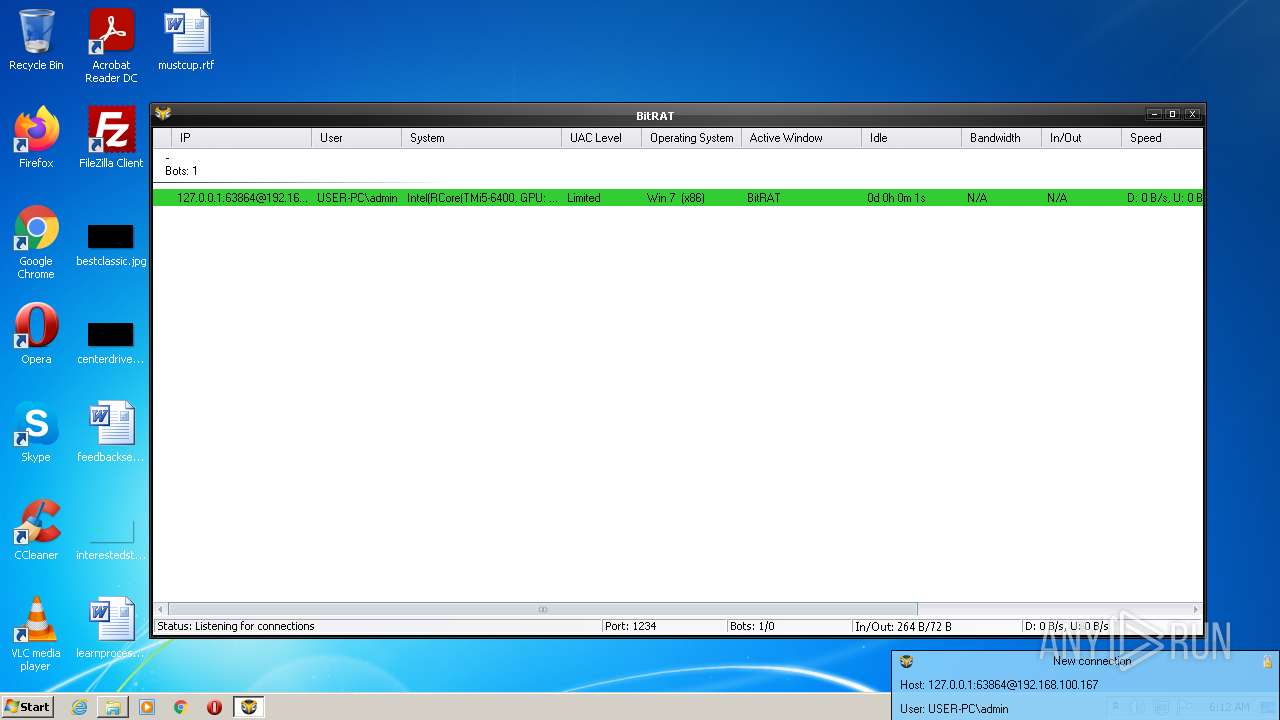
Task: Sort by the Bandwidth column header
Action: pyautogui.click(x=1001, y=138)
